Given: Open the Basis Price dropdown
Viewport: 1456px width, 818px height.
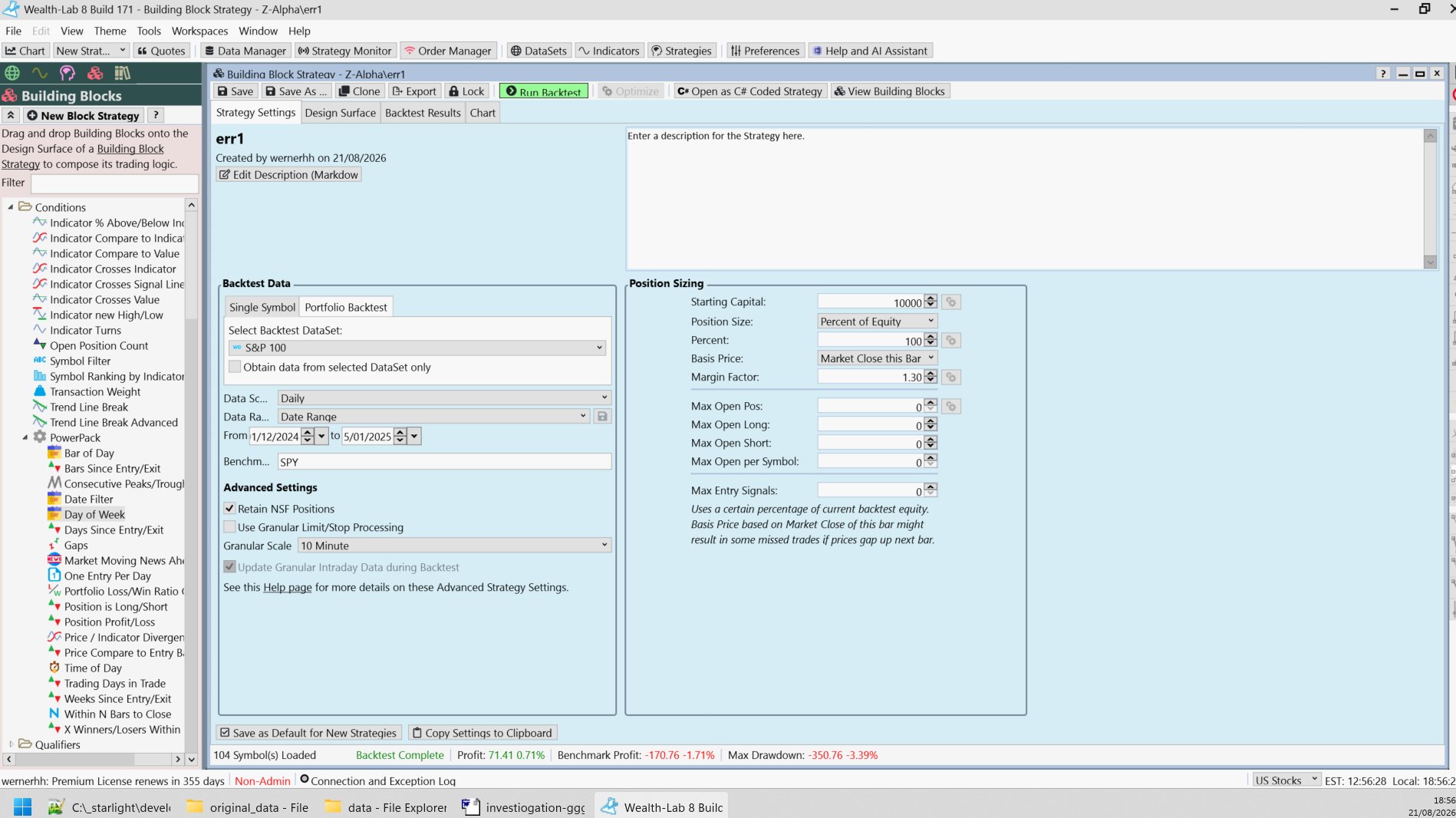Looking at the screenshot, I should (x=878, y=358).
